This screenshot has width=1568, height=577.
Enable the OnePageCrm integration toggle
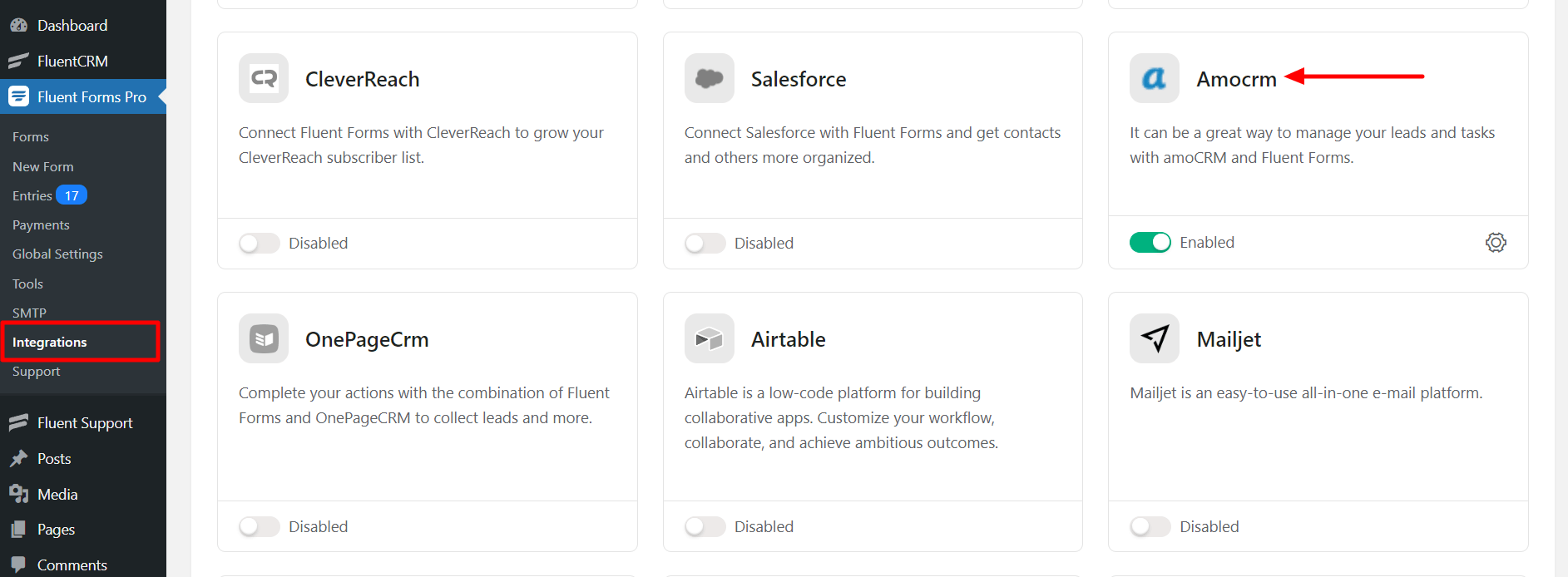[x=259, y=526]
